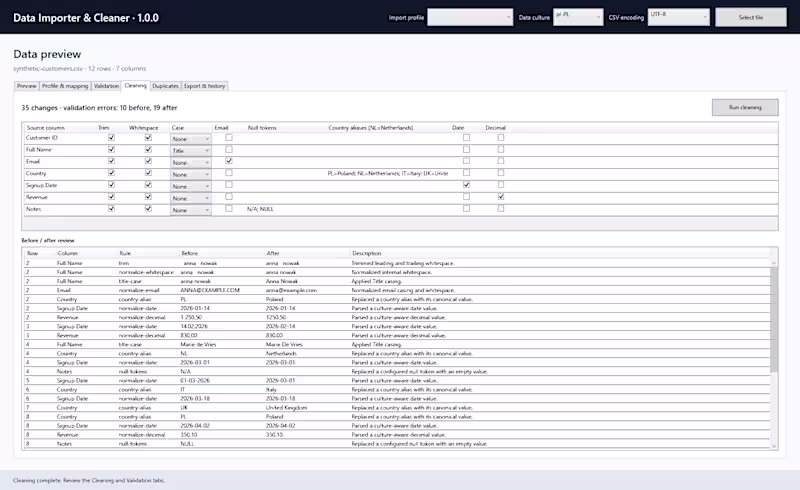The height and width of the screenshot is (490, 800).
Task: Select row with ANNA@EXAMPLE.COM before value
Action: click(396, 290)
